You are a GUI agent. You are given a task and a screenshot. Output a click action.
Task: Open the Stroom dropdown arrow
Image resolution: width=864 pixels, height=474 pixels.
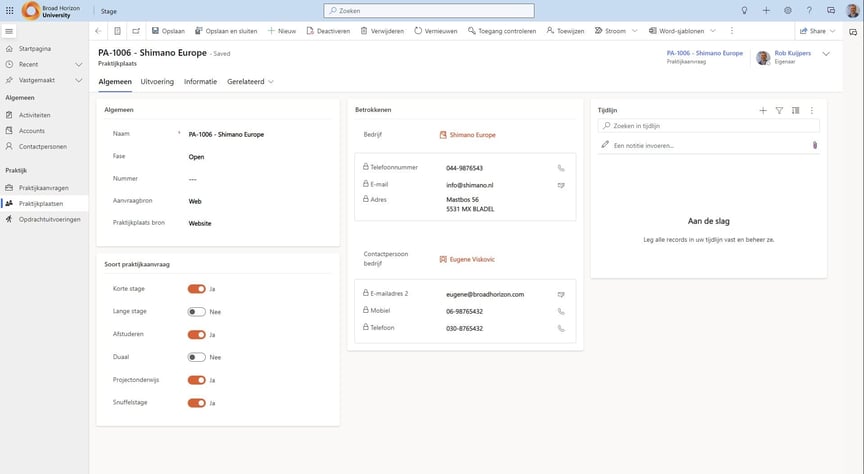tap(635, 31)
